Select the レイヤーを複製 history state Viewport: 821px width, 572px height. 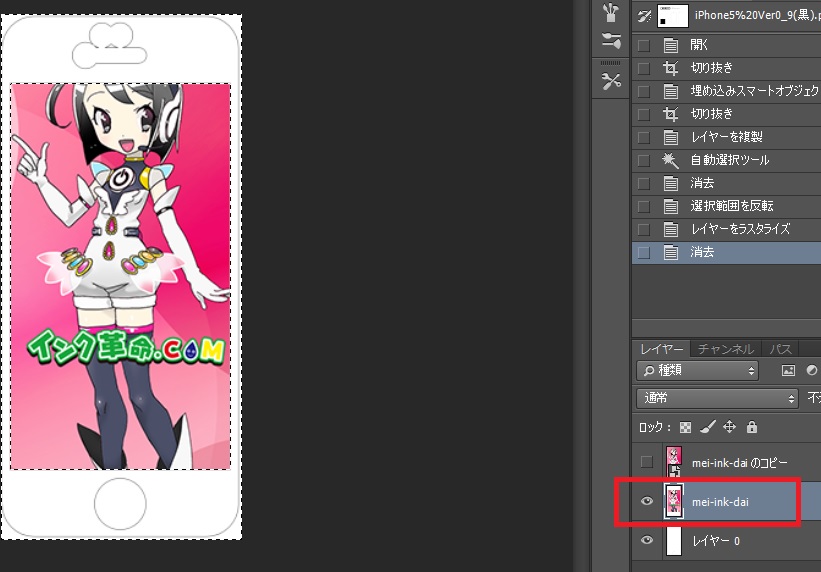point(727,137)
